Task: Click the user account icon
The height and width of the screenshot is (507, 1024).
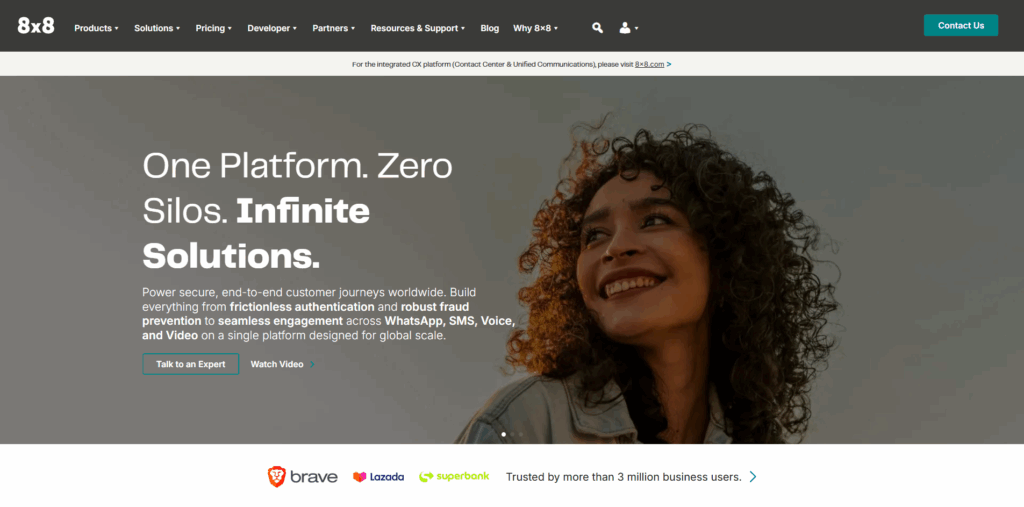Action: [x=626, y=28]
